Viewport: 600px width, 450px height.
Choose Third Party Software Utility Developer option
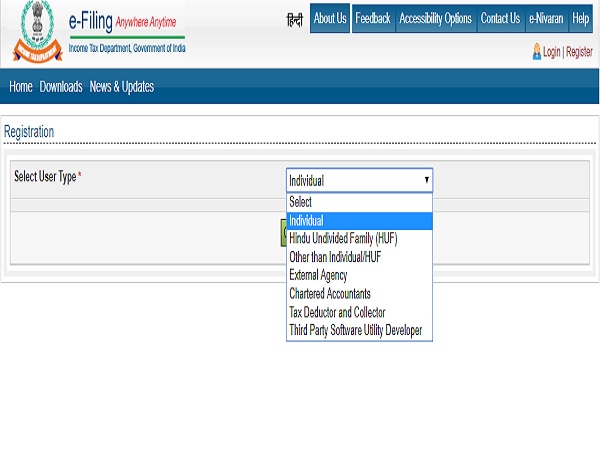(359, 330)
